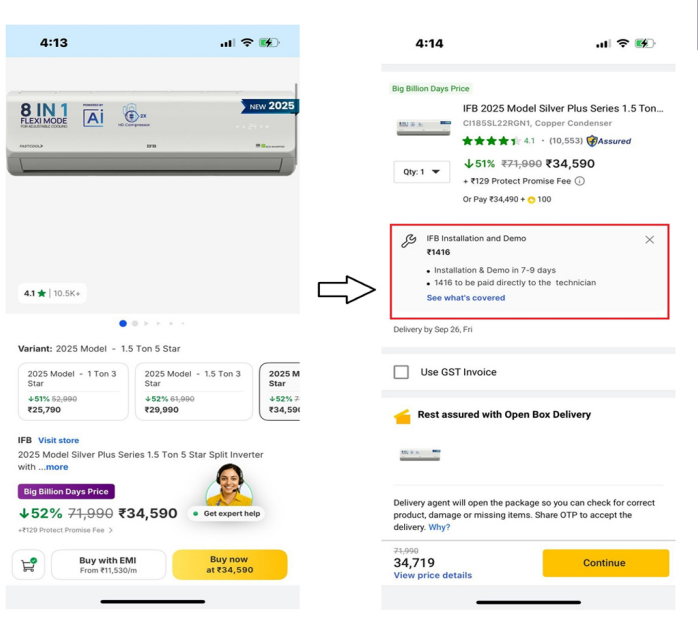Open the Qty: 1 dropdown
Viewport: 698px width, 625px height.
pos(421,172)
